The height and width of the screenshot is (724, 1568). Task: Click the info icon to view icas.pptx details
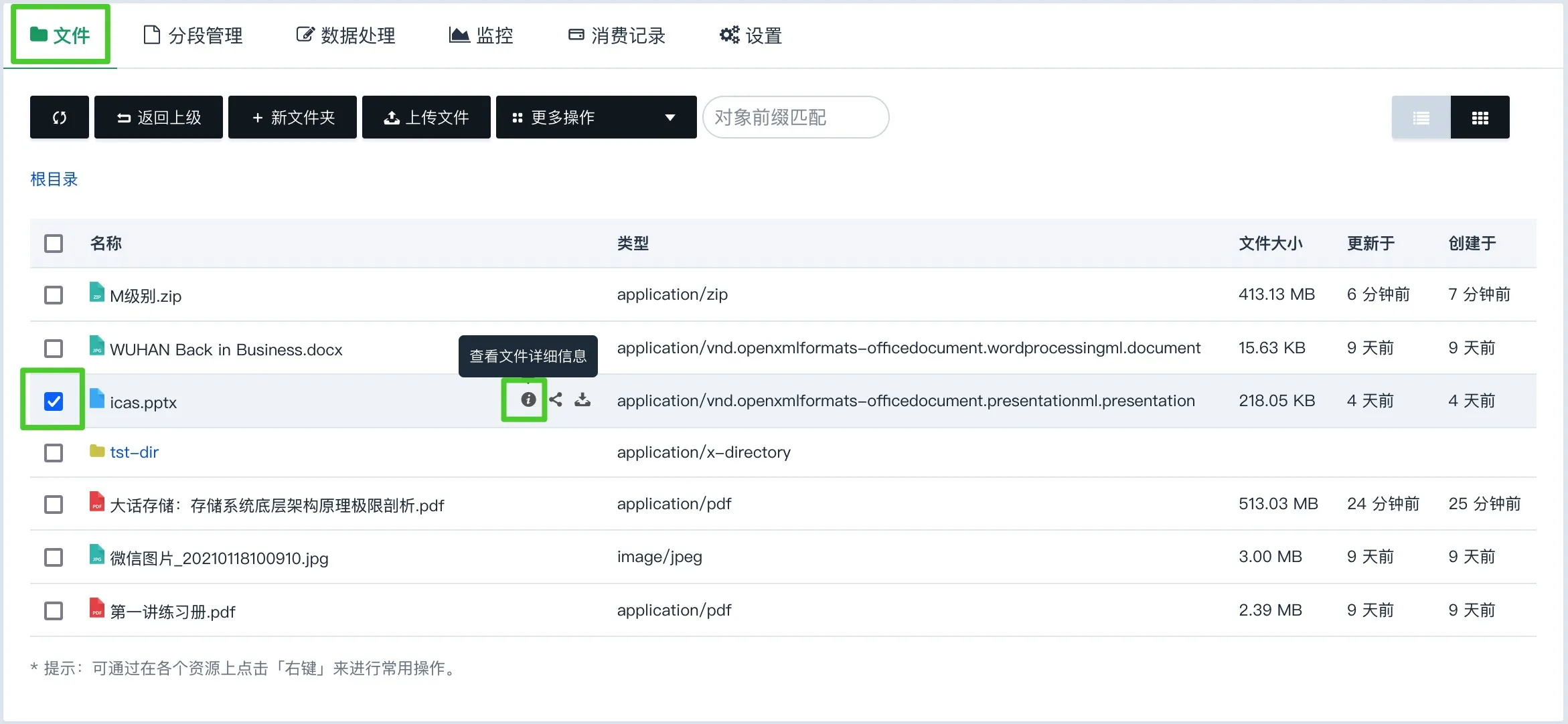pos(528,399)
